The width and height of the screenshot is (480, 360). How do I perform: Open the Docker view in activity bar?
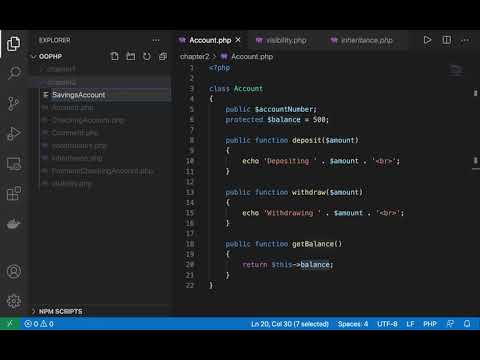(14, 224)
